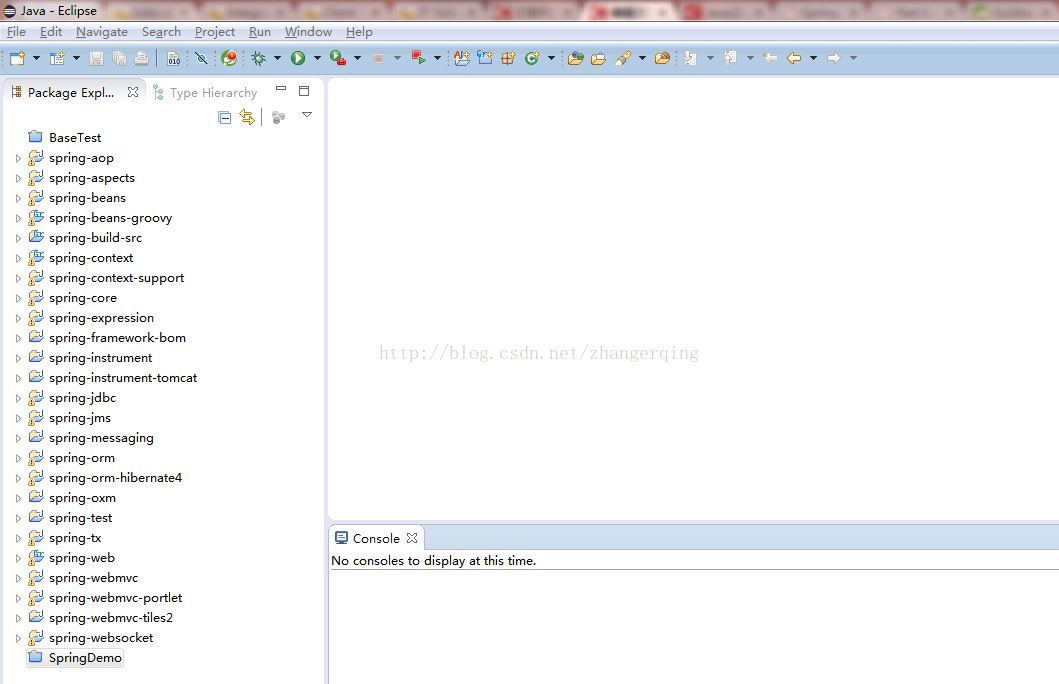Open the Run menu
1059x684 pixels.
260,32
